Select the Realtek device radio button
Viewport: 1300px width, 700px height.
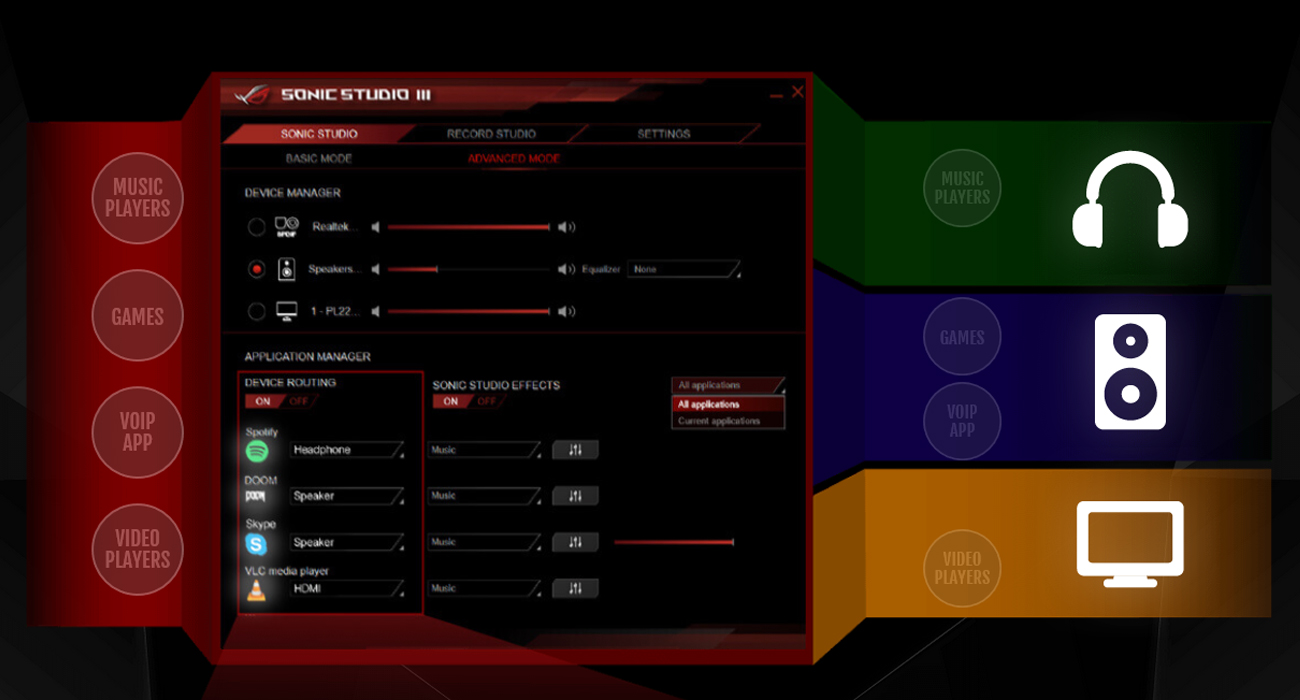[256, 227]
